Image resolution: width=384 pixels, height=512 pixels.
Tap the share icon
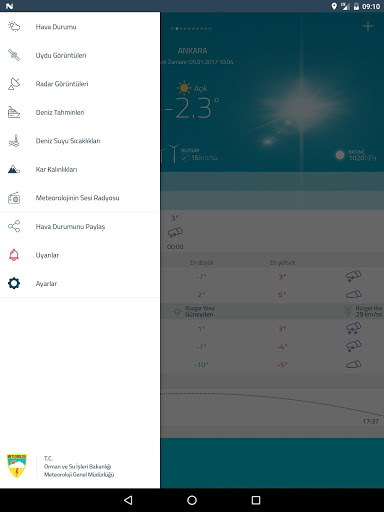coord(14,226)
